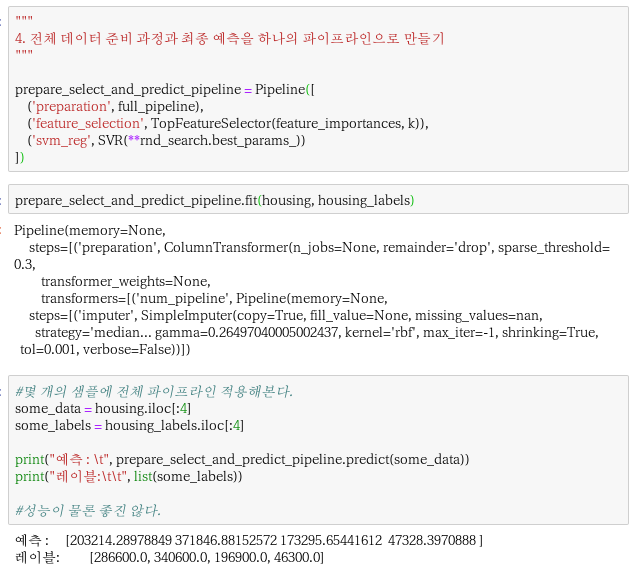Screen dimensions: 639x577
Task: Click the 'some_labels = housing_labels.iloc[:4]' line
Action: click(129, 426)
